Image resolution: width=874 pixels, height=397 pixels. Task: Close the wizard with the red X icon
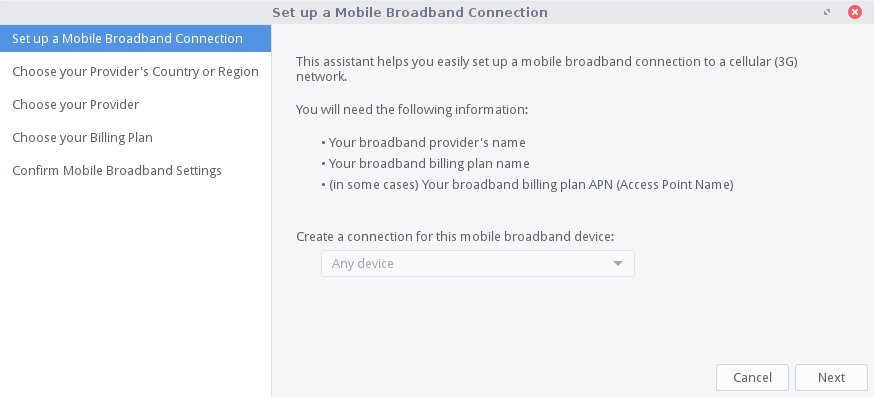click(x=854, y=12)
